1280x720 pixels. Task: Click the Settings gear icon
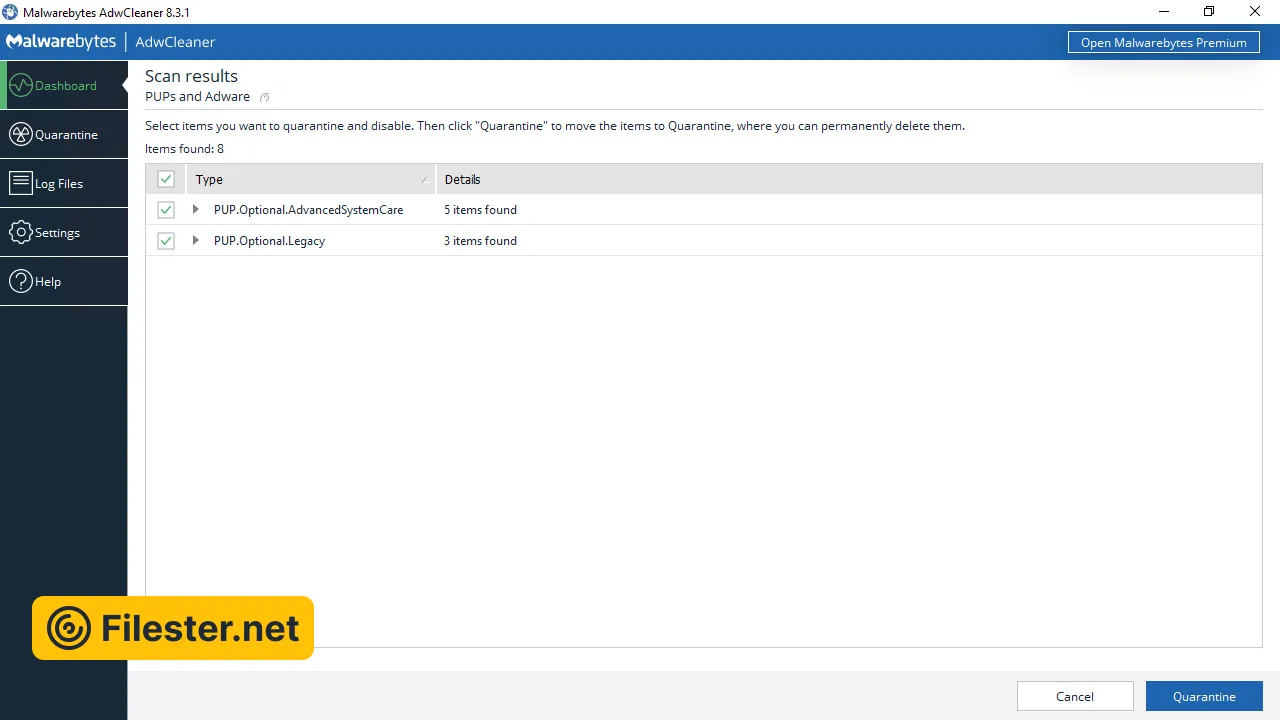coord(21,232)
